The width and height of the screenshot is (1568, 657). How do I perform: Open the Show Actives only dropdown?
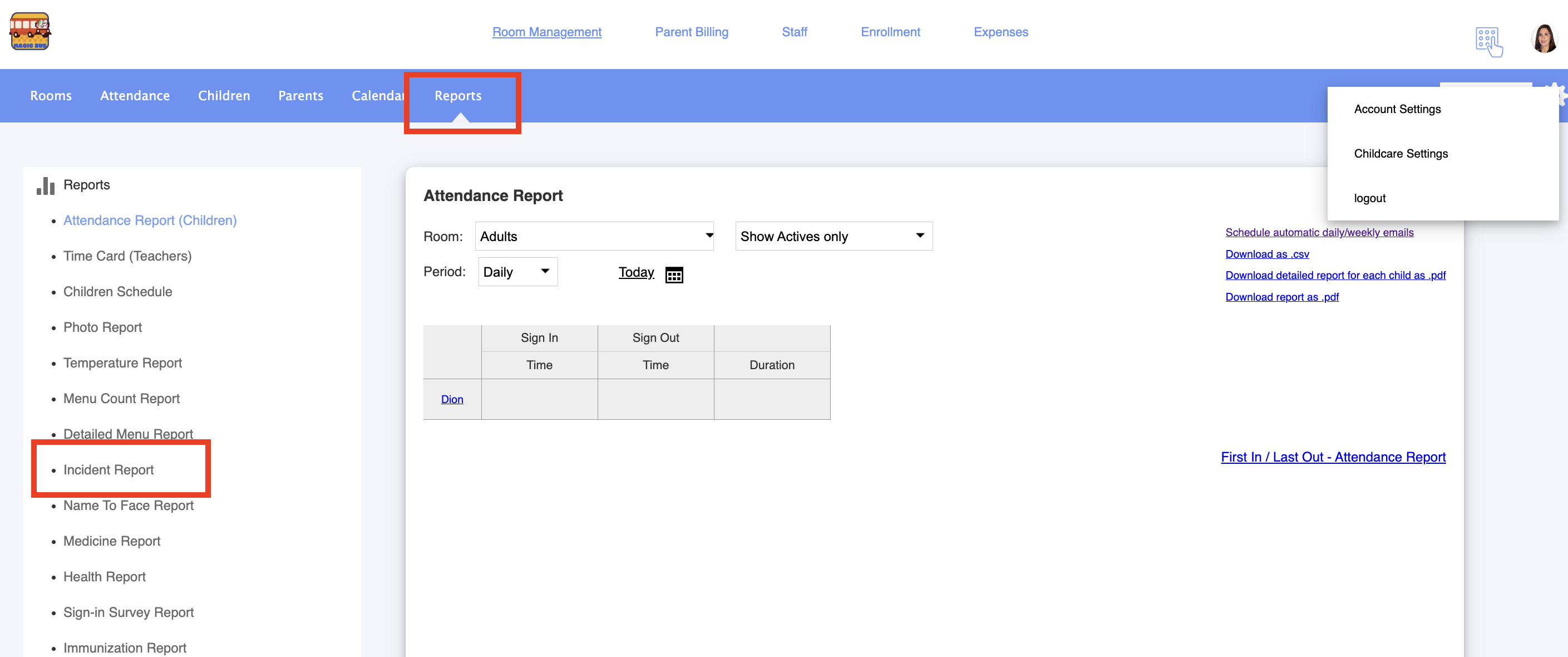pos(833,236)
